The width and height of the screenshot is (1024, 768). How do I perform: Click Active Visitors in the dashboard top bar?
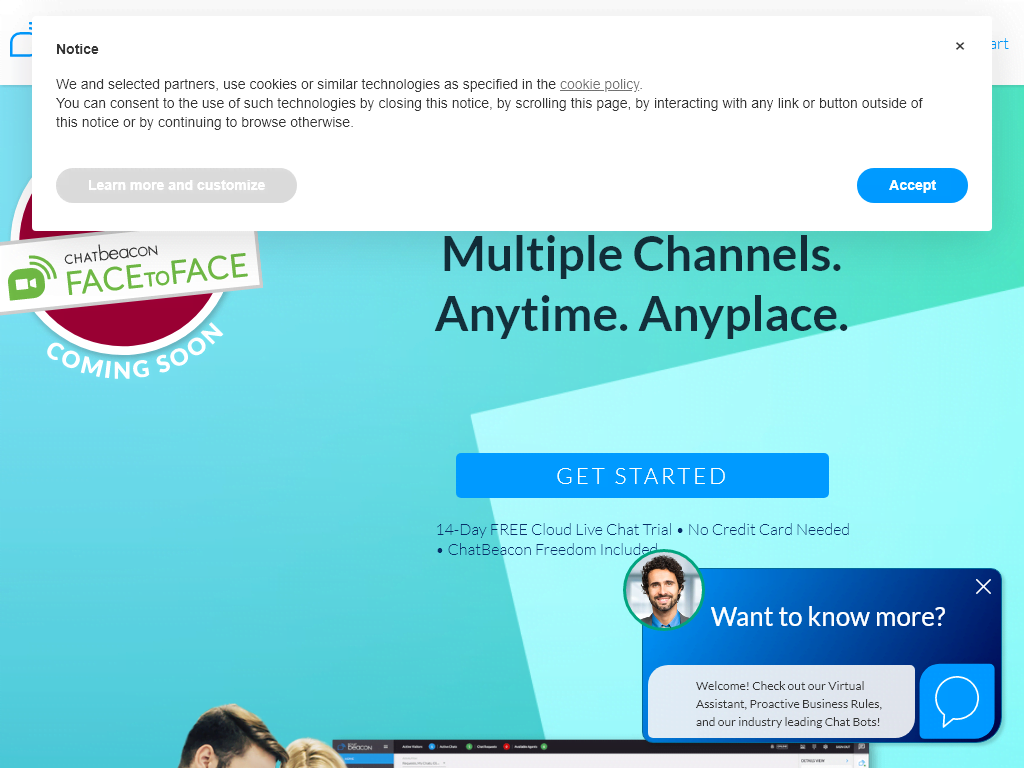(x=412, y=746)
